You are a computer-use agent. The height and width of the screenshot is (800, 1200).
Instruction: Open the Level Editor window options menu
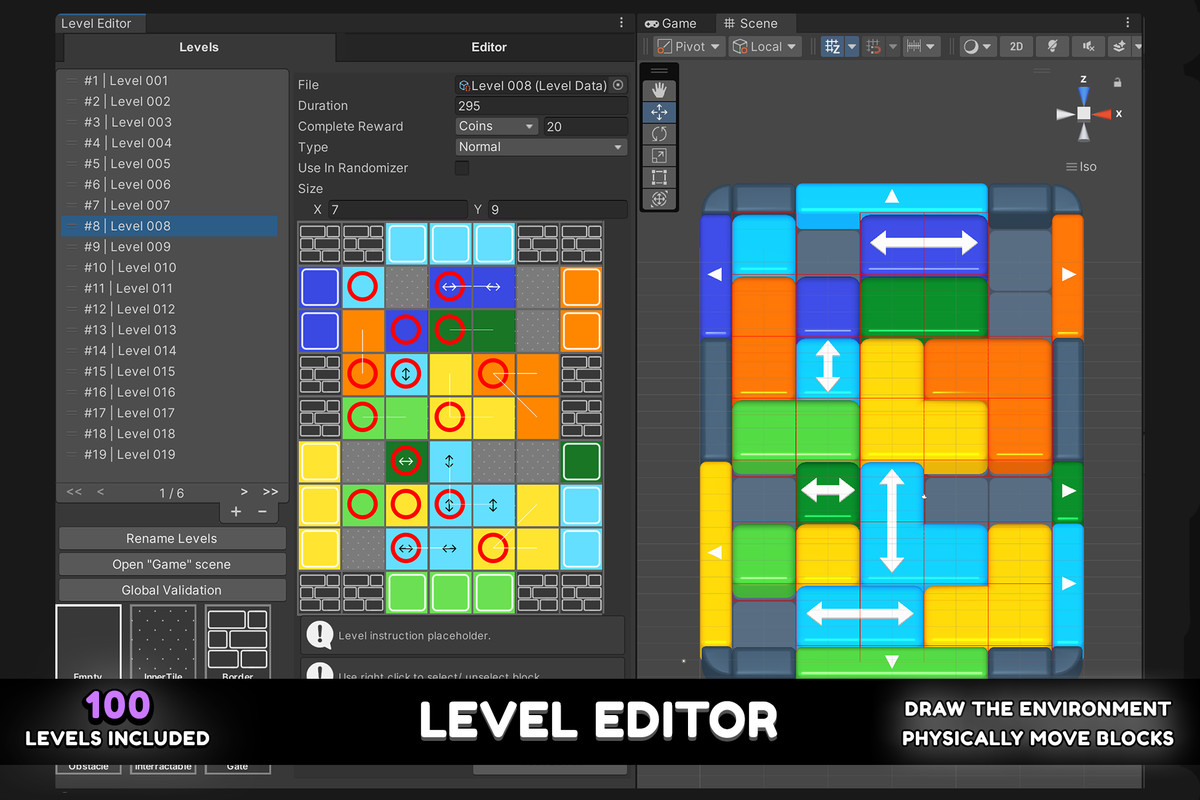[621, 21]
